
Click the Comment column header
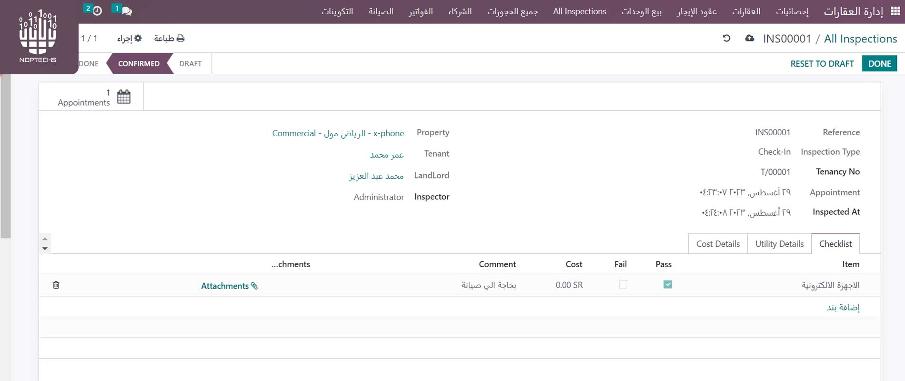click(498, 264)
